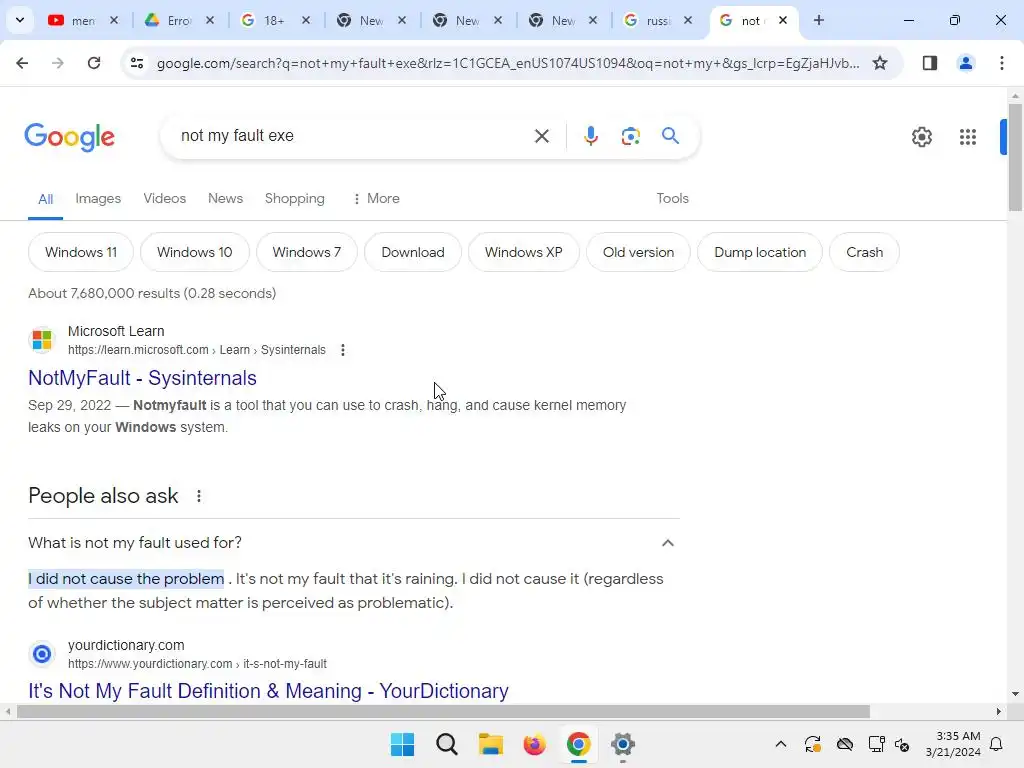Open the Windows Start menu
Viewport: 1024px width, 768px height.
(x=402, y=744)
